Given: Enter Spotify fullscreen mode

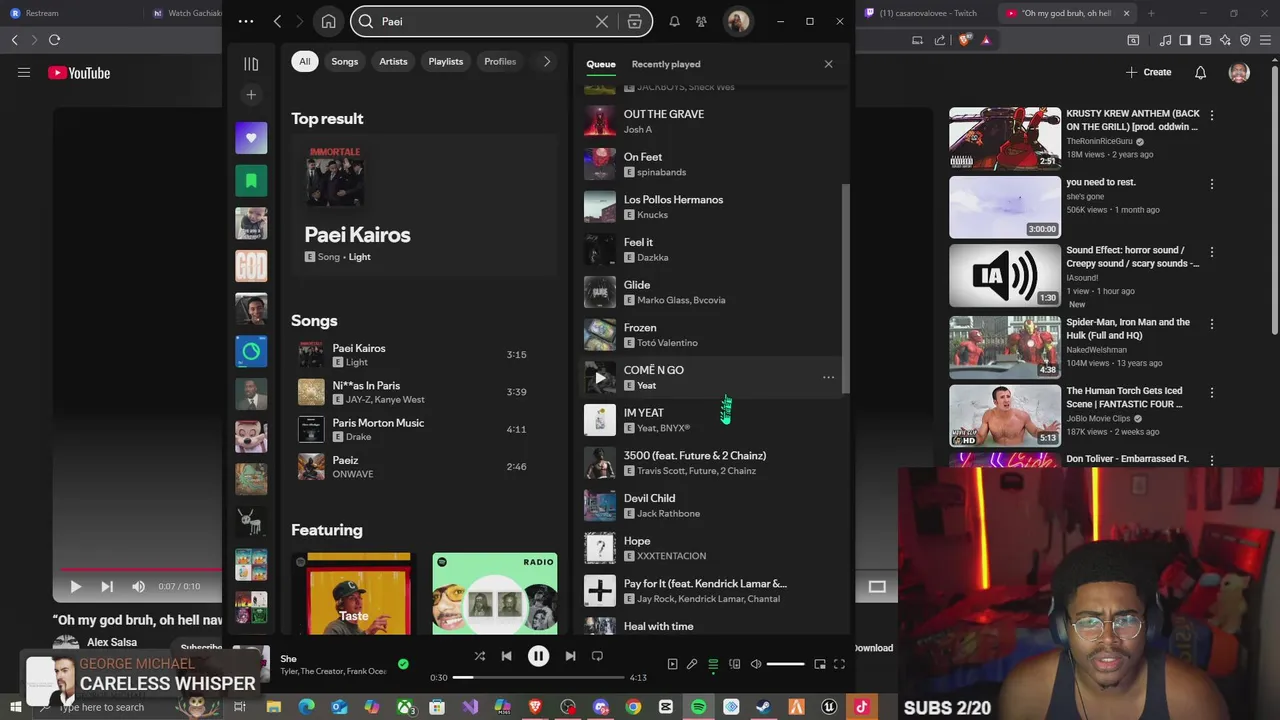Looking at the screenshot, I should click(x=840, y=664).
